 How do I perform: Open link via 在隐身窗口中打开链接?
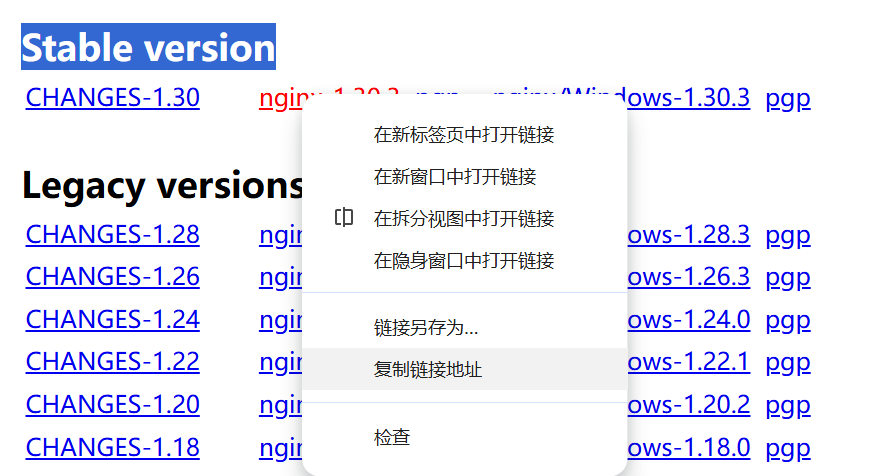point(464,260)
